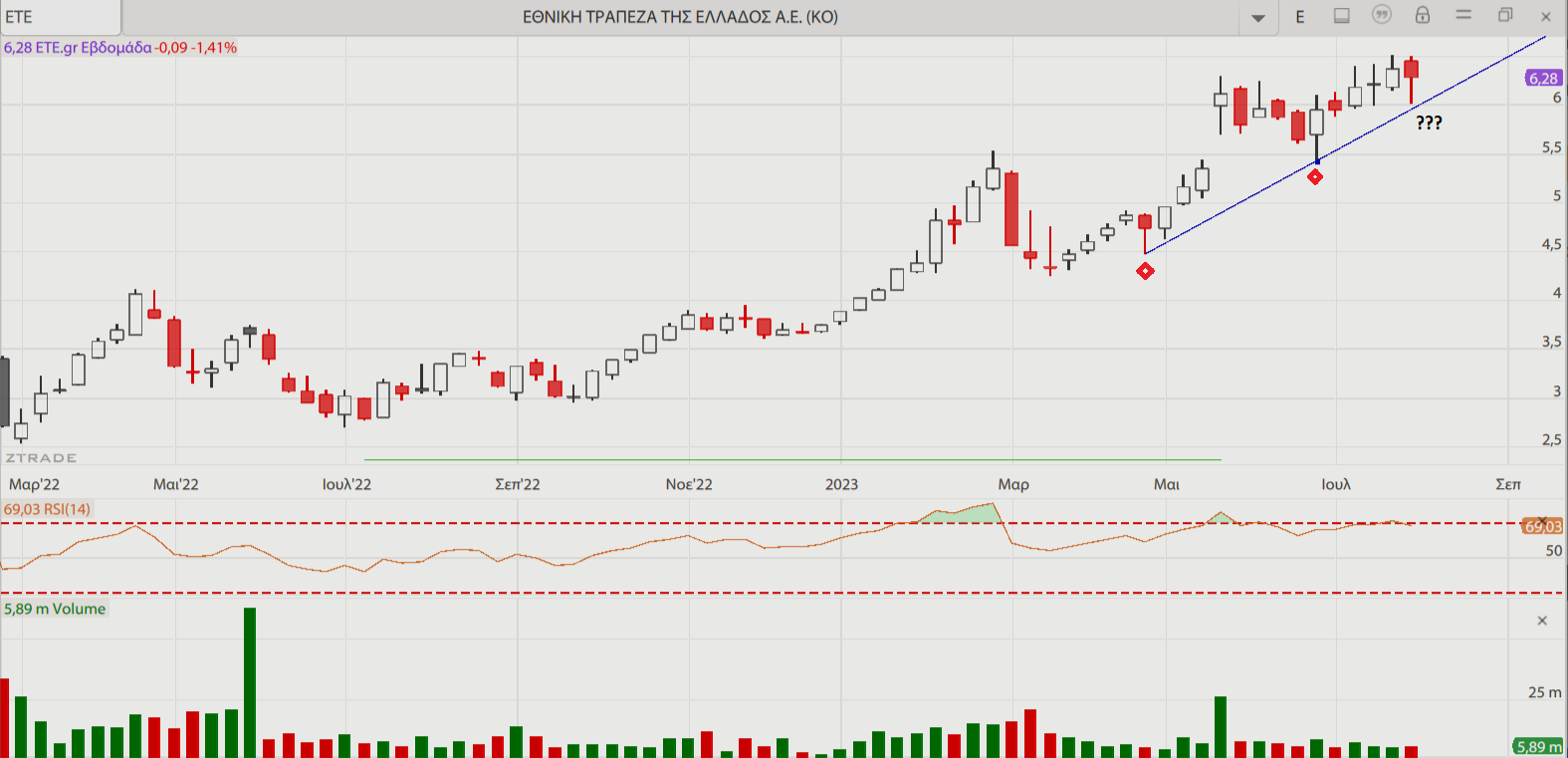Click the ΕΘΝΙΚΗ ΤΡΑΠΕΖΑ ΤΗΣ ΕΛΛΑΔΟΣ title
Viewport: 1568px width, 758px height.
[x=680, y=17]
